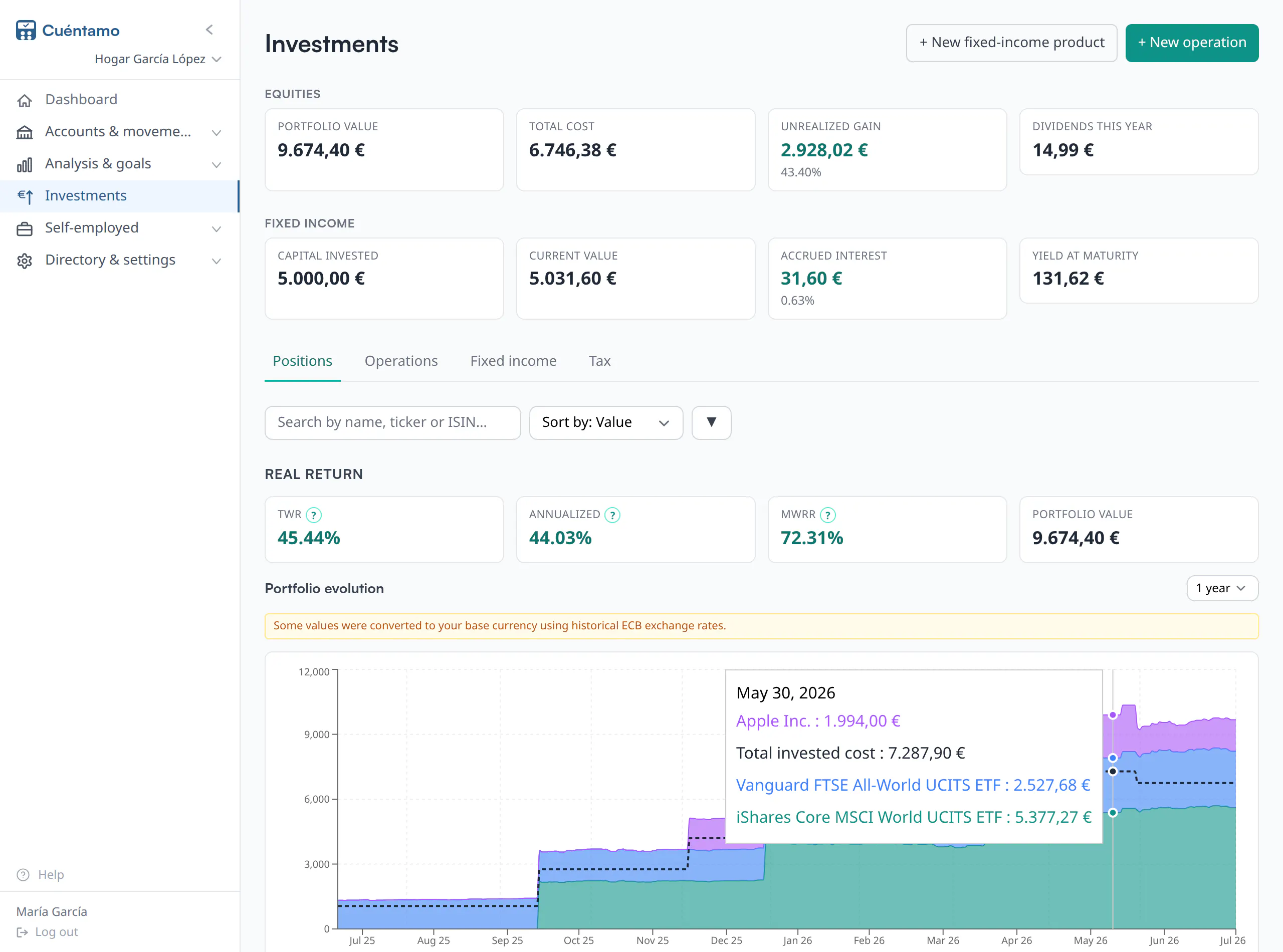This screenshot has height=952, width=1283.
Task: Click the New fixed-income product button
Action: coord(1011,43)
